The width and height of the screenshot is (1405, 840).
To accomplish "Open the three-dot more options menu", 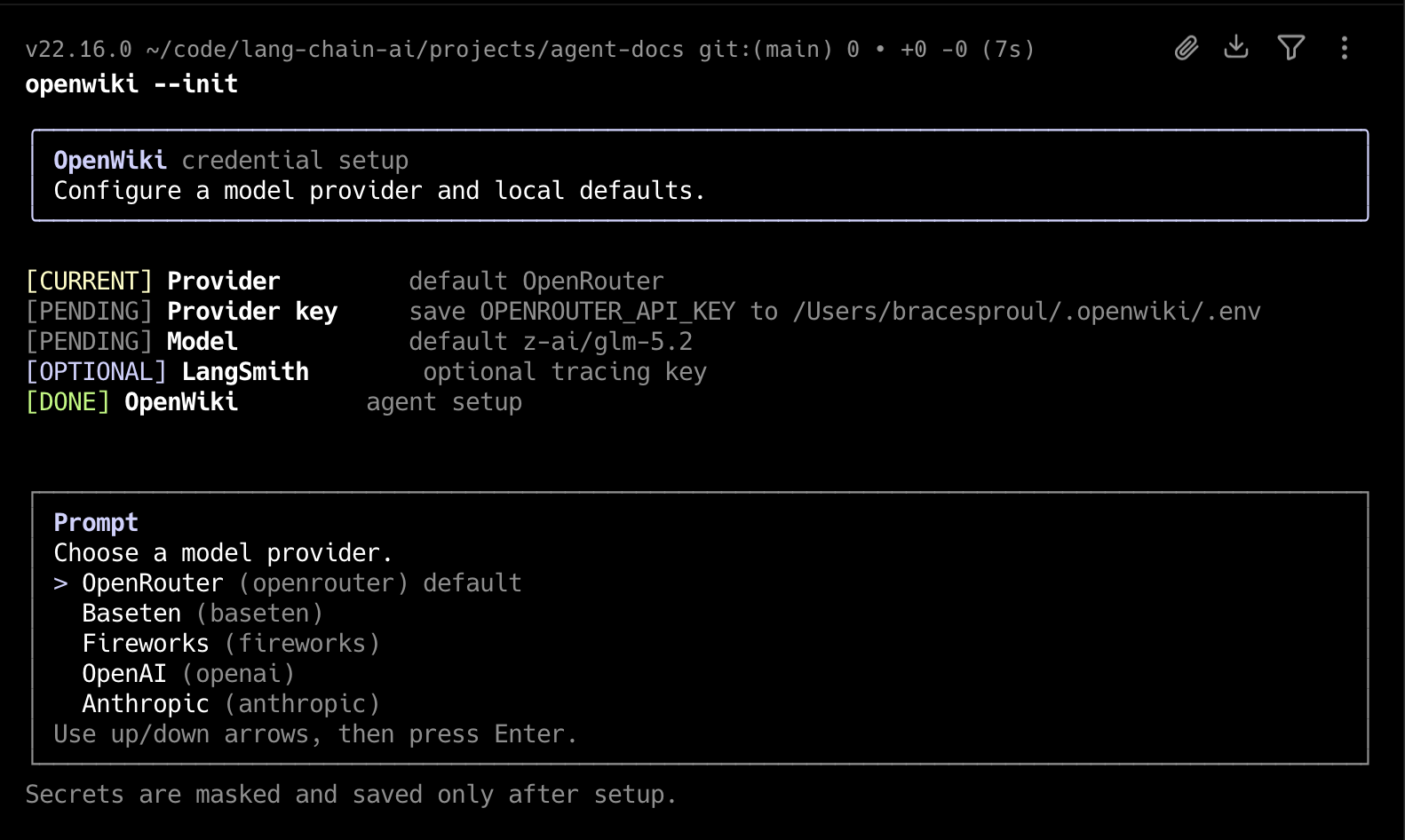I will click(x=1345, y=48).
